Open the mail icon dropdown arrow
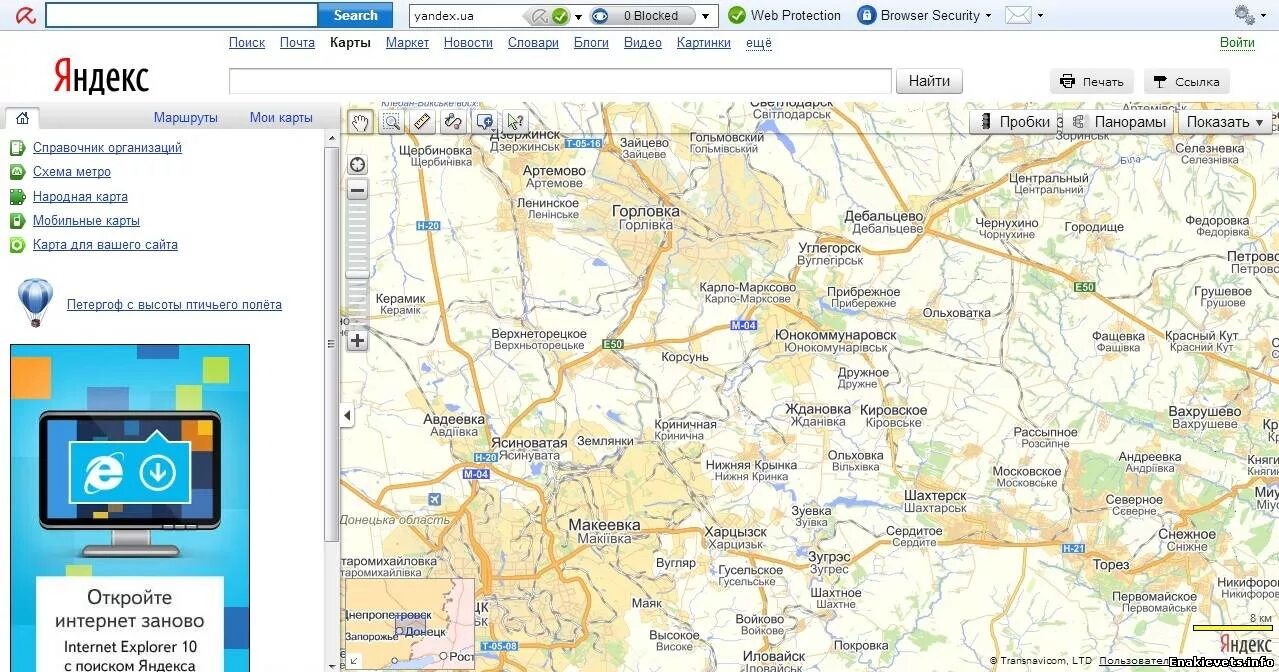The width and height of the screenshot is (1279, 672). (x=1040, y=16)
